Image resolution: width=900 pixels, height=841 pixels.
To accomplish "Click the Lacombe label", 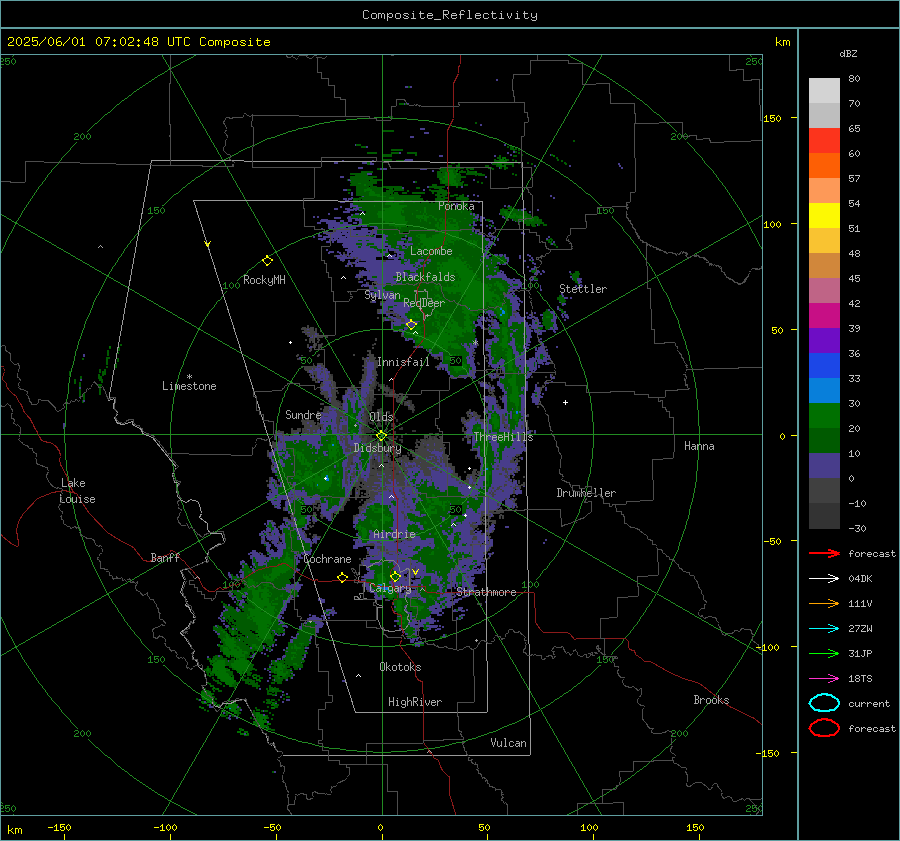I will pos(431,251).
